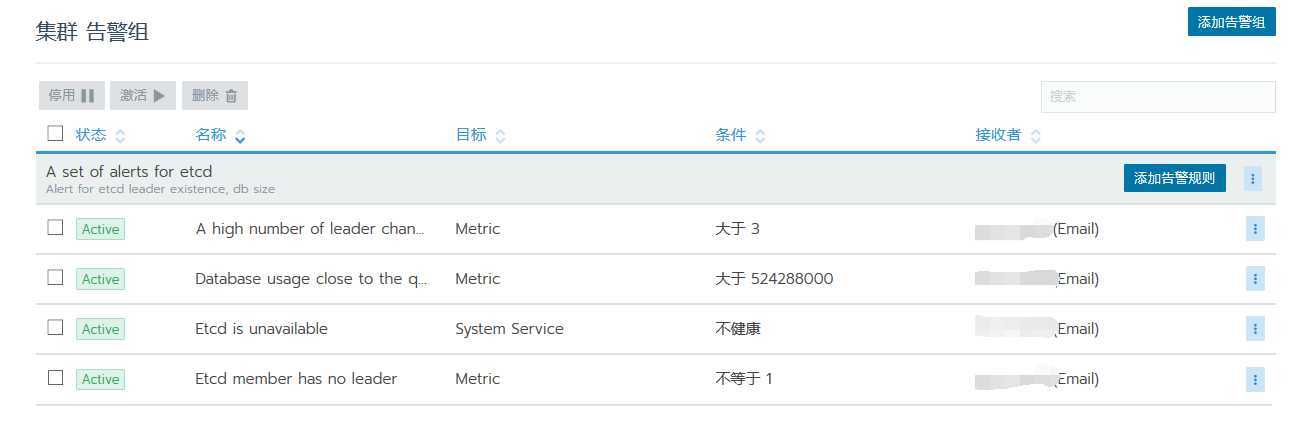Open actions menu for leader changes alert
This screenshot has height=427, width=1295.
pyautogui.click(x=1255, y=229)
